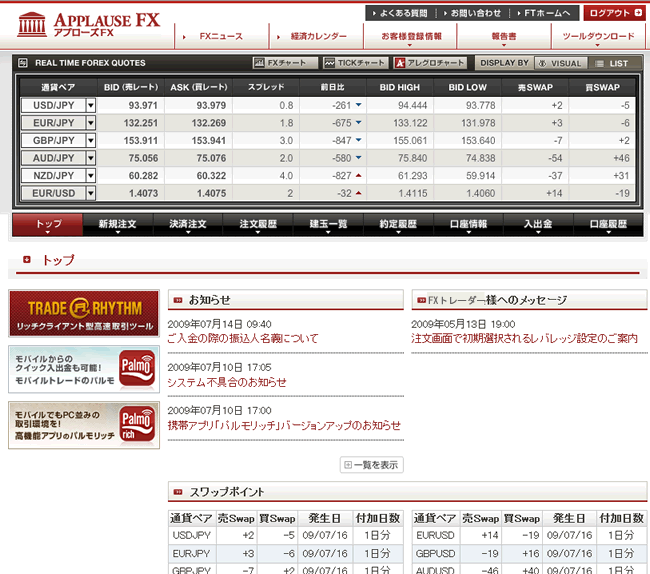Screen dimensions: 650x574
Task: Open the TICKチャート chart button
Action: [356, 63]
